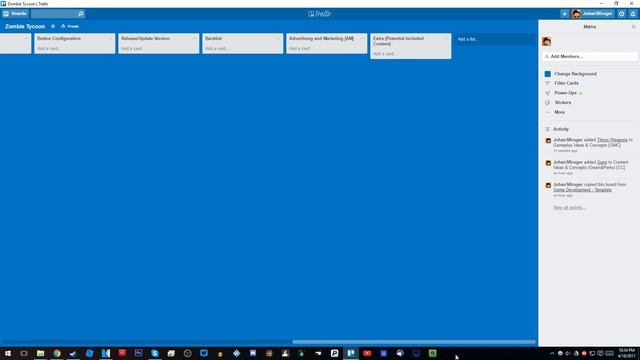
Task: Open Game Development - Template board link
Action: (582, 190)
